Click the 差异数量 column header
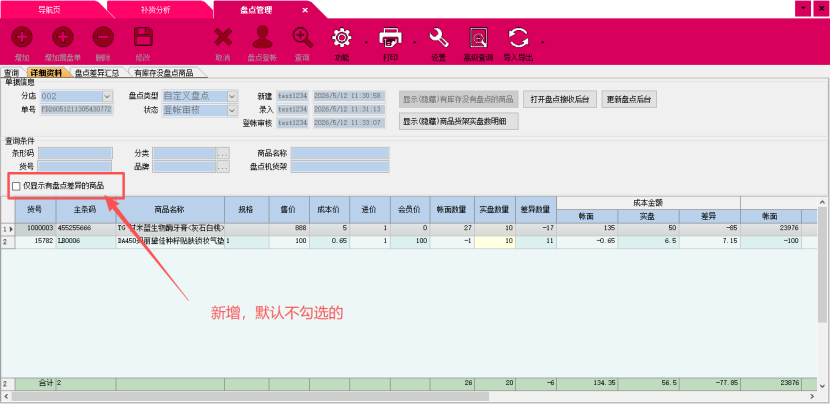Image resolution: width=830 pixels, height=404 pixels. pyautogui.click(x=536, y=210)
